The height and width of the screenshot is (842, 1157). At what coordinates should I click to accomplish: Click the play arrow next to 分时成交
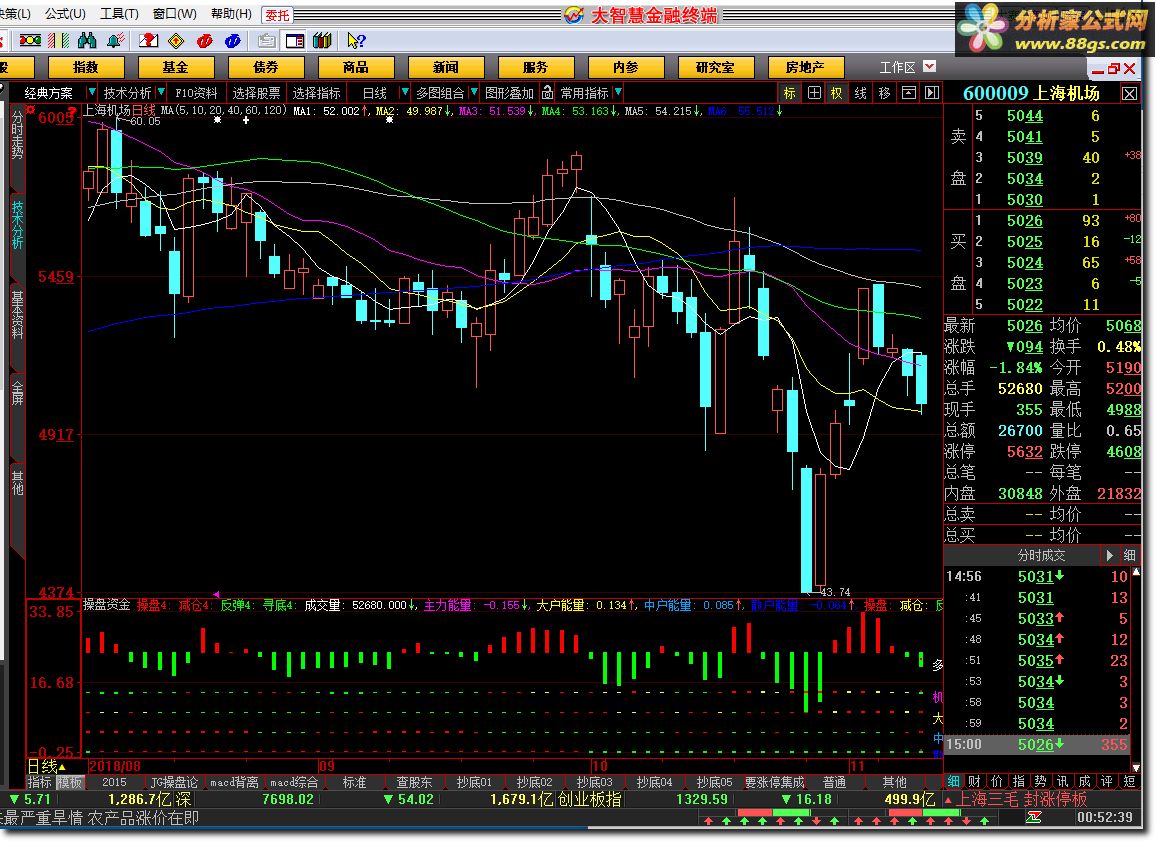(x=1109, y=555)
